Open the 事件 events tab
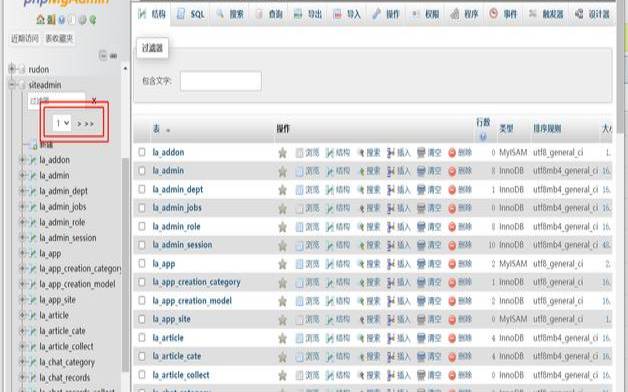628x392 pixels. point(503,14)
